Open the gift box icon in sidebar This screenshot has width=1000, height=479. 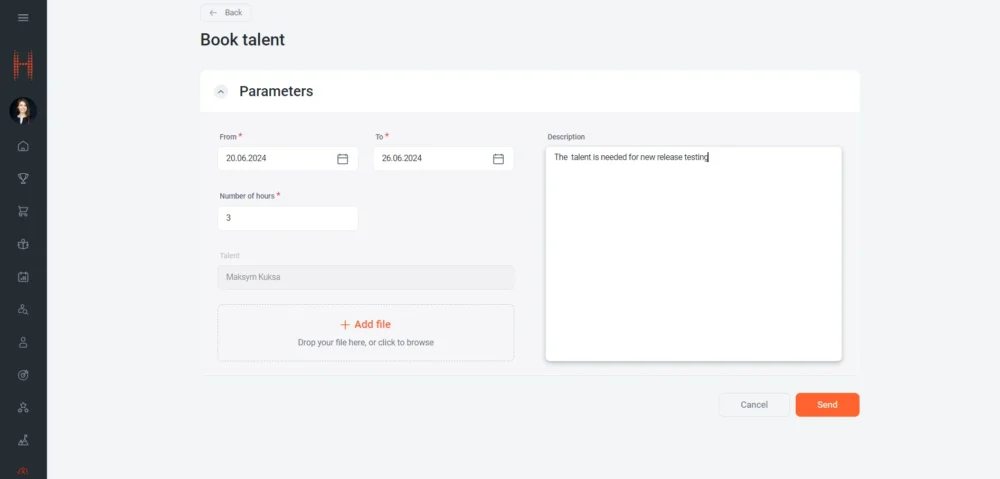pos(23,244)
